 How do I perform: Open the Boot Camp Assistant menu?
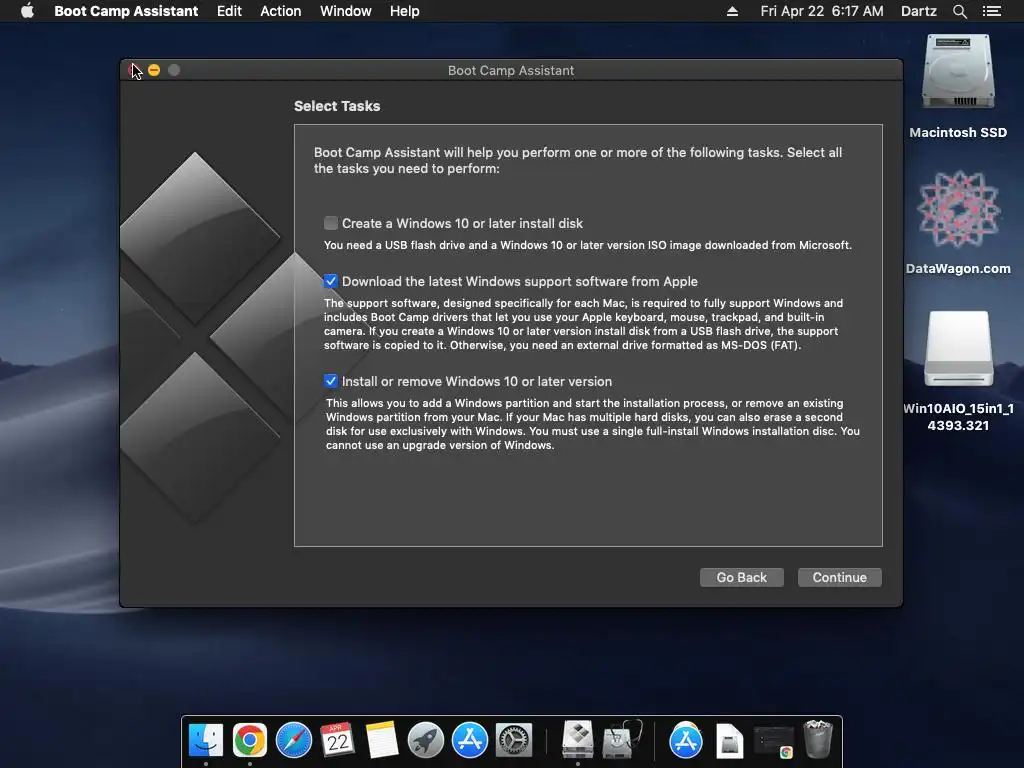(x=126, y=11)
